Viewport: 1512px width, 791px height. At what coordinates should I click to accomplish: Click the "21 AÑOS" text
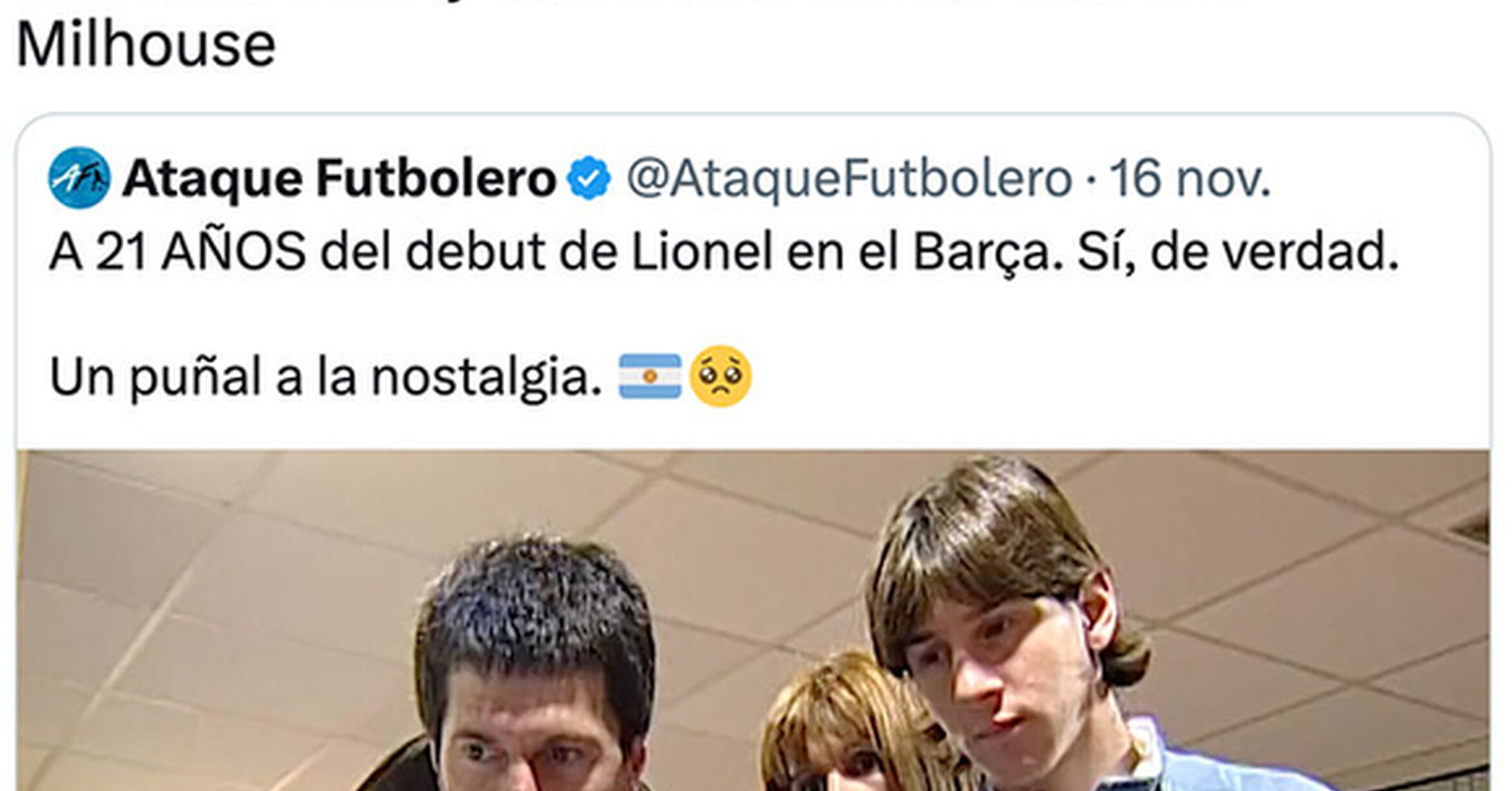tap(201, 252)
